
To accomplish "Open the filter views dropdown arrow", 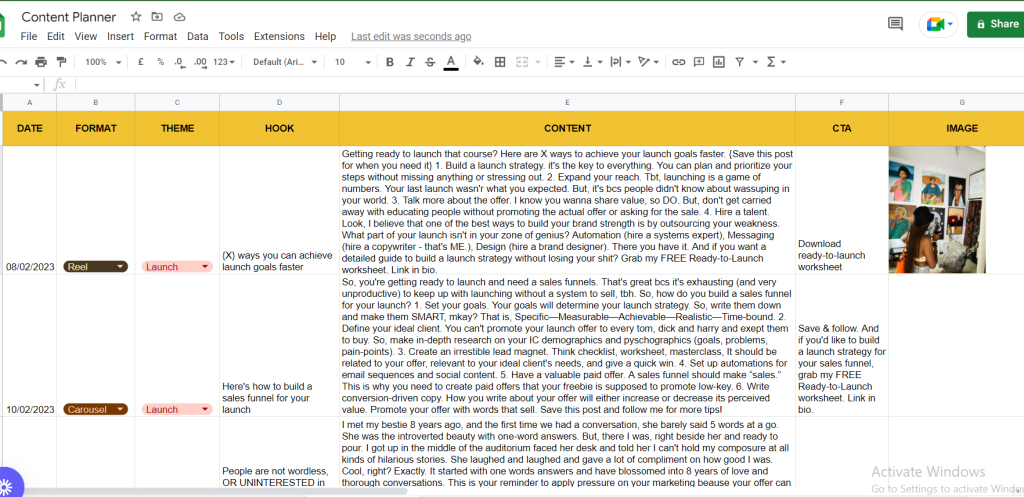I will (756, 62).
